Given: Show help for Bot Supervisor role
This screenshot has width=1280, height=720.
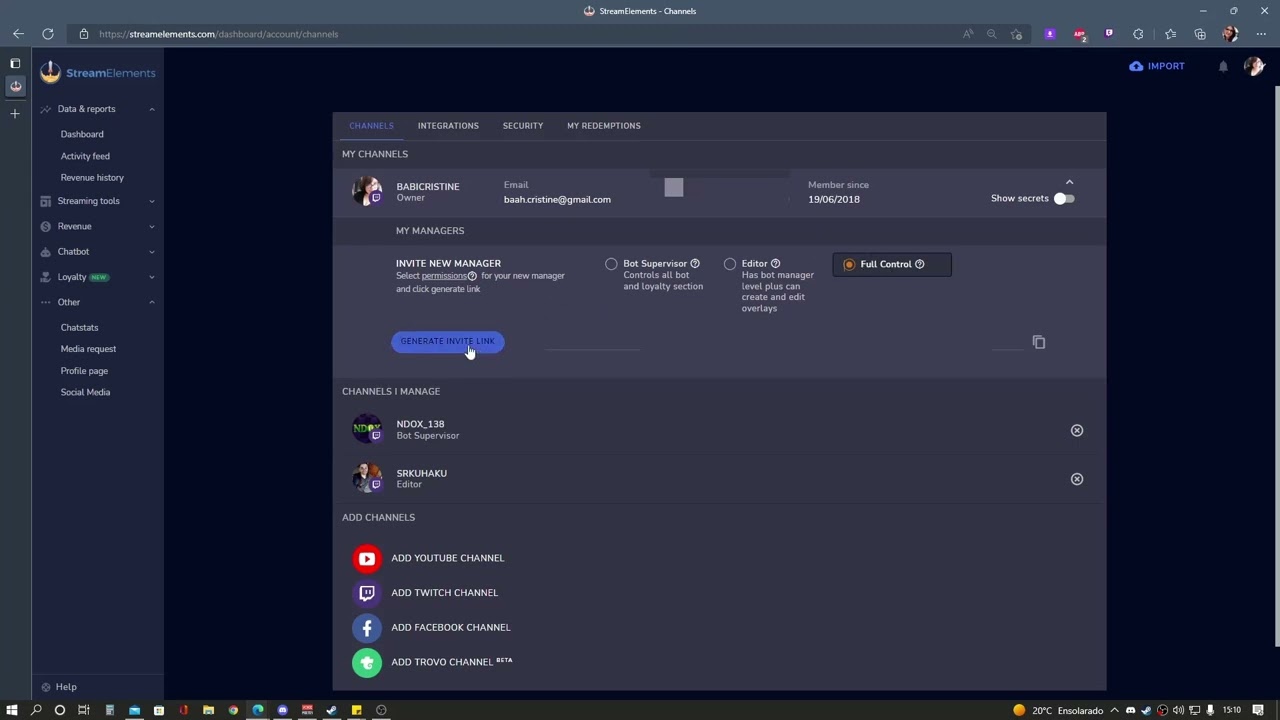Looking at the screenshot, I should [695, 264].
